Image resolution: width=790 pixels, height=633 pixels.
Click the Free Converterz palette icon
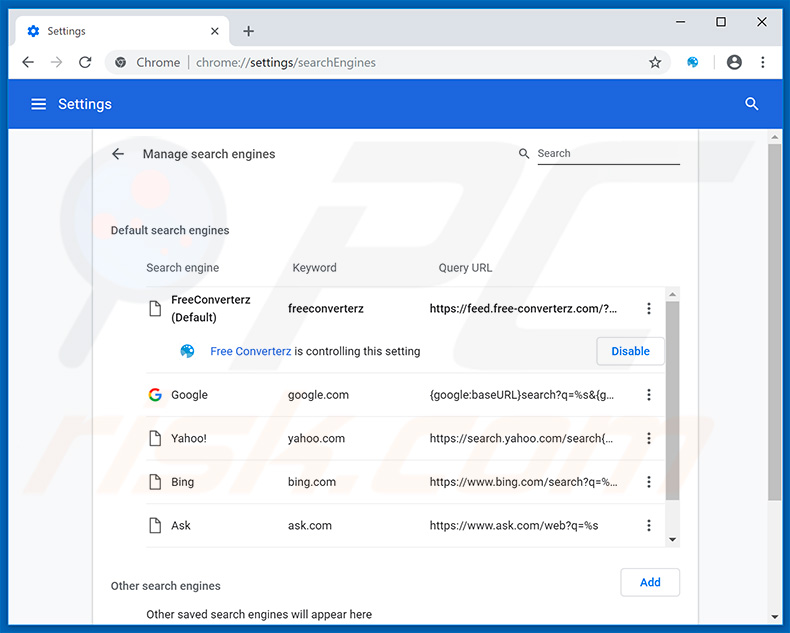187,351
